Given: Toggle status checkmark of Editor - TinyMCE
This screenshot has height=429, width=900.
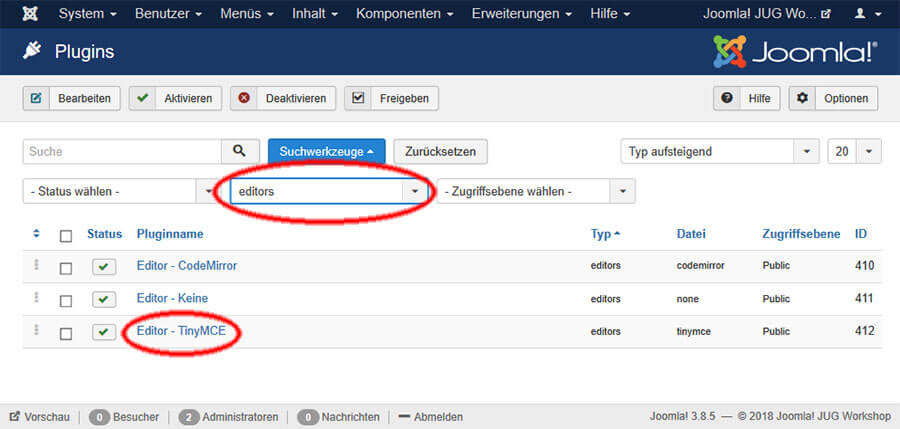Looking at the screenshot, I should 104,332.
